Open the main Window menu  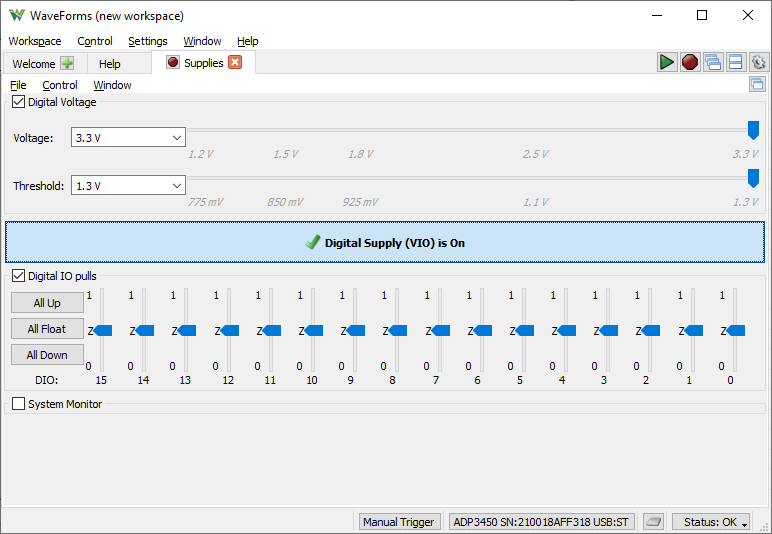[x=202, y=41]
